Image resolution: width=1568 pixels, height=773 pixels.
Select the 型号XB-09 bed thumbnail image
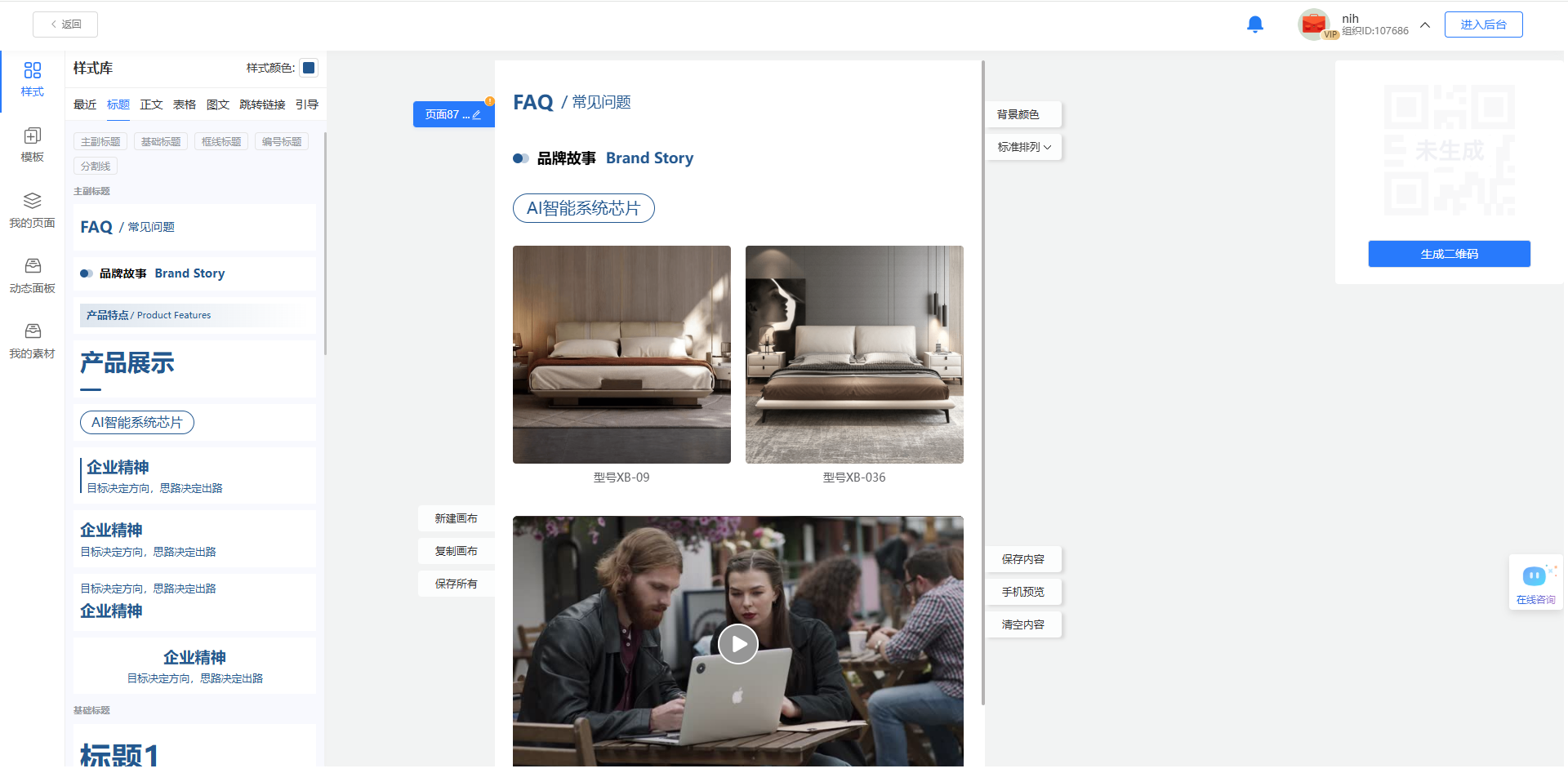click(x=621, y=354)
